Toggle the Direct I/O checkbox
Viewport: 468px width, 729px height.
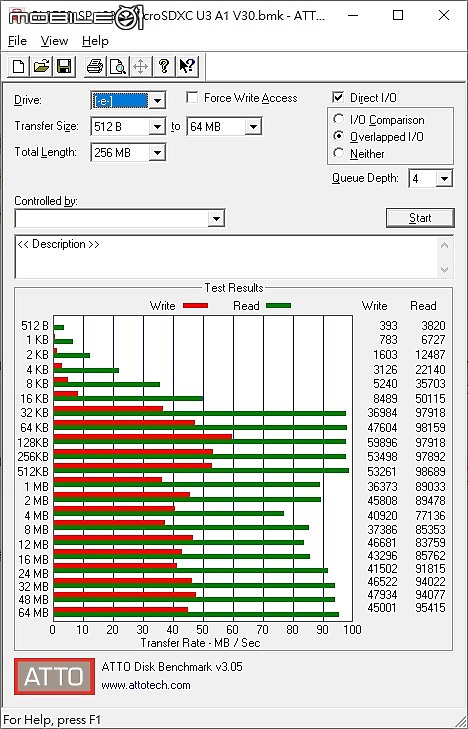(x=338, y=97)
